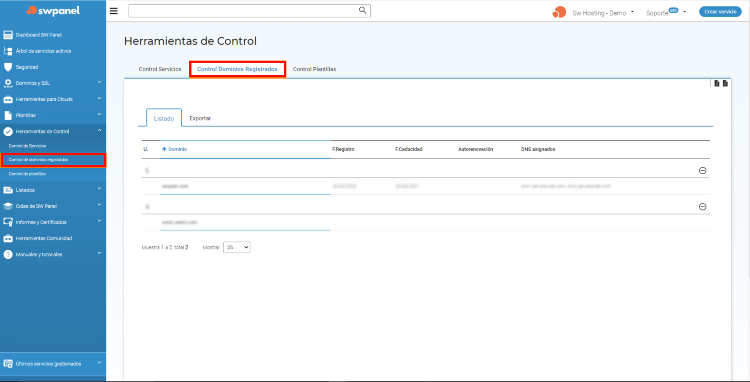Expand Listados chevron
The height and width of the screenshot is (382, 750).
pyautogui.click(x=99, y=189)
